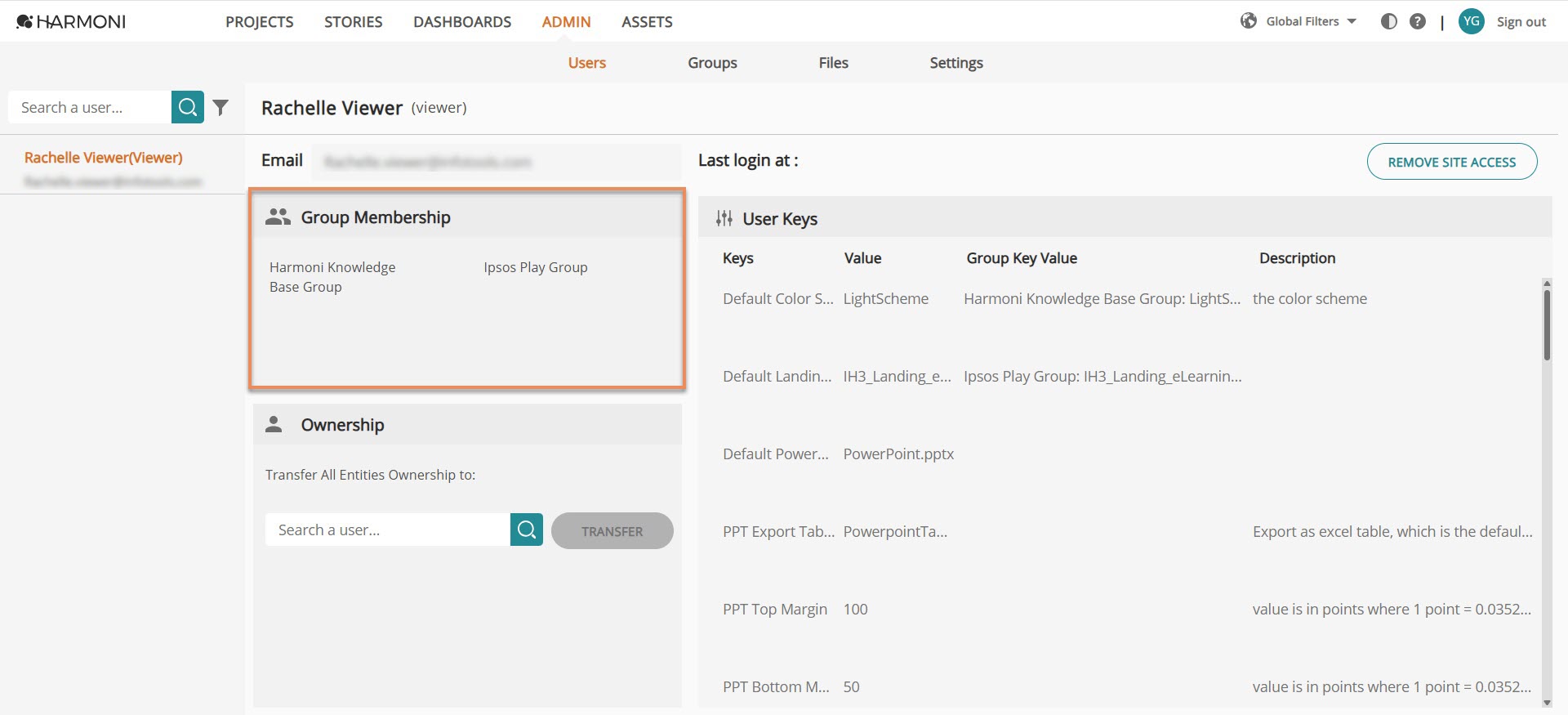Image resolution: width=1568 pixels, height=715 pixels.
Task: Click the Sign out link
Action: pos(1521,22)
